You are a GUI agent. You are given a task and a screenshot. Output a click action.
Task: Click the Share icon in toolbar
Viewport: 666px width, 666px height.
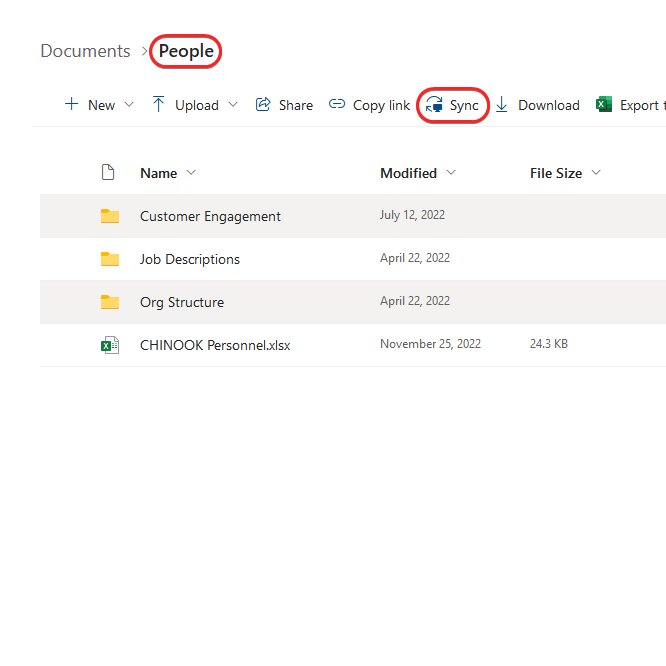click(263, 105)
